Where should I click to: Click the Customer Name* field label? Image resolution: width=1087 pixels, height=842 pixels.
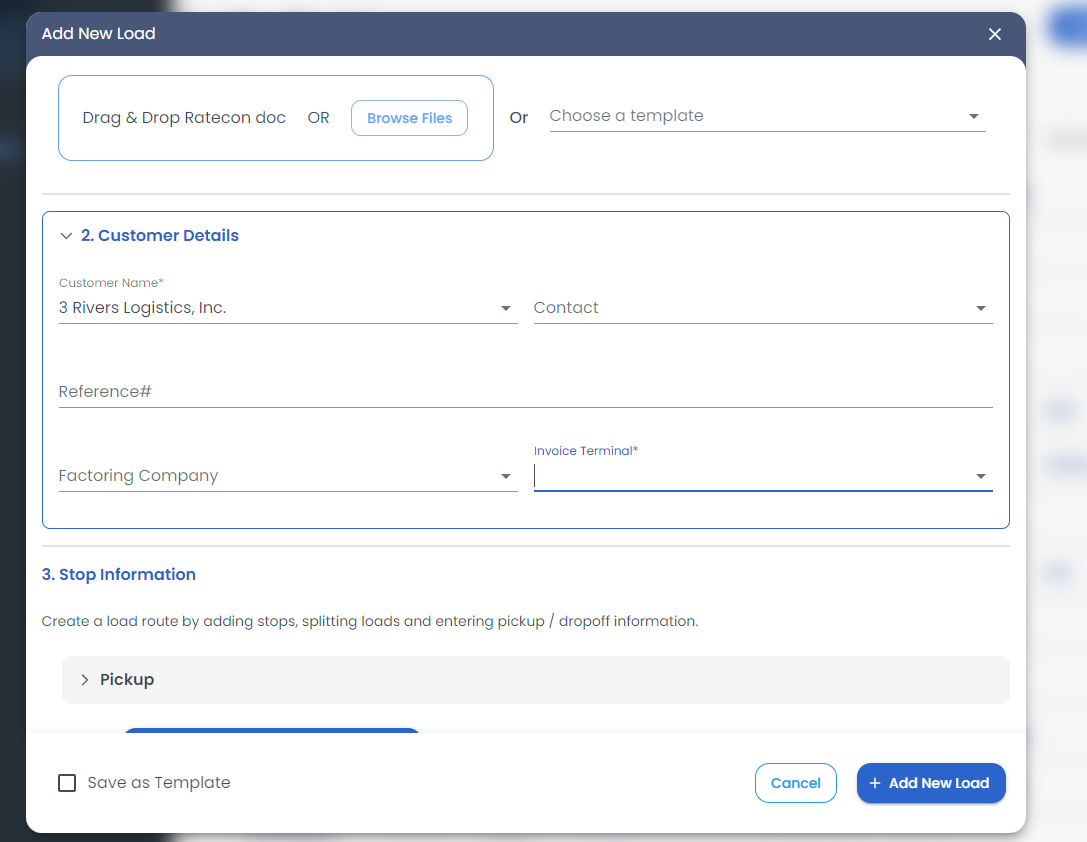click(x=111, y=283)
